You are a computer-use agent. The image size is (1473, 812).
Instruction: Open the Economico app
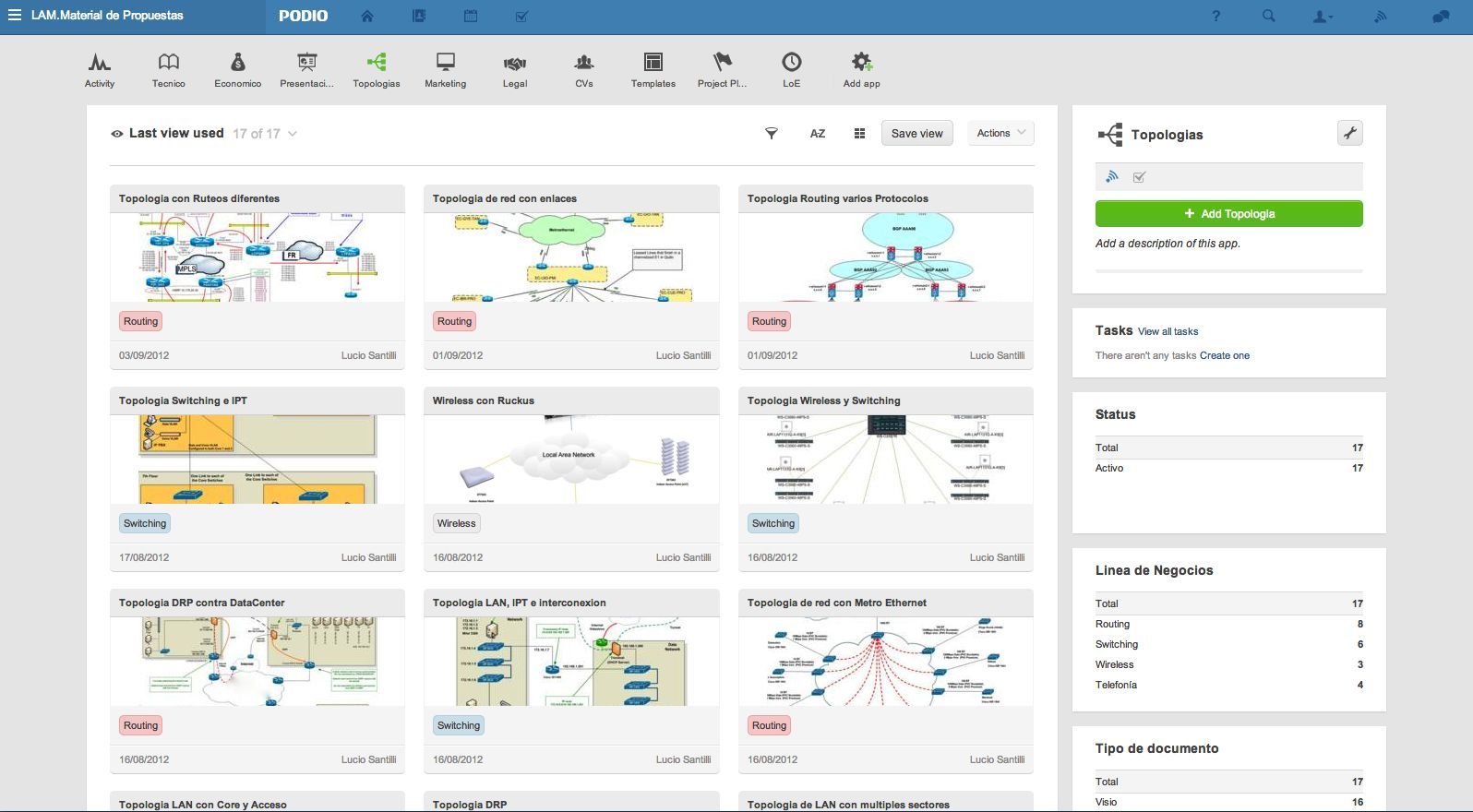click(x=238, y=70)
